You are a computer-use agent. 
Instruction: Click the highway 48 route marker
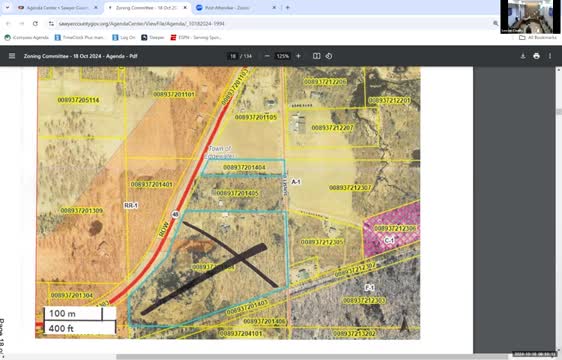tap(175, 214)
